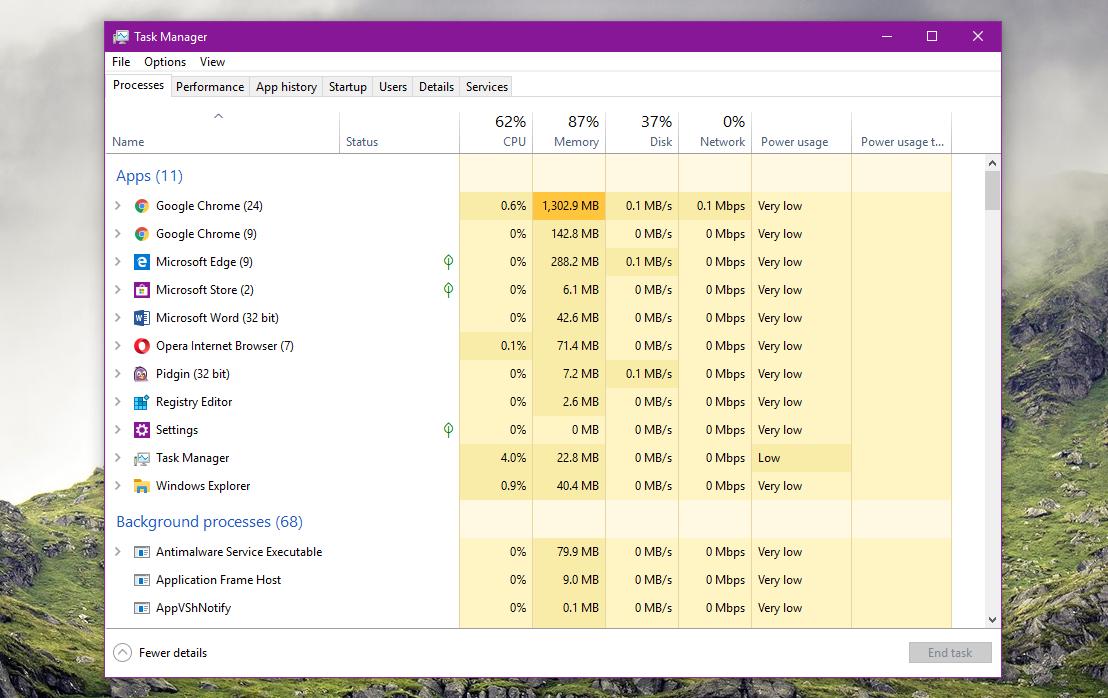Screen dimensions: 1108x698
Task: Expand the Windows Explorer entry
Action: pos(118,485)
